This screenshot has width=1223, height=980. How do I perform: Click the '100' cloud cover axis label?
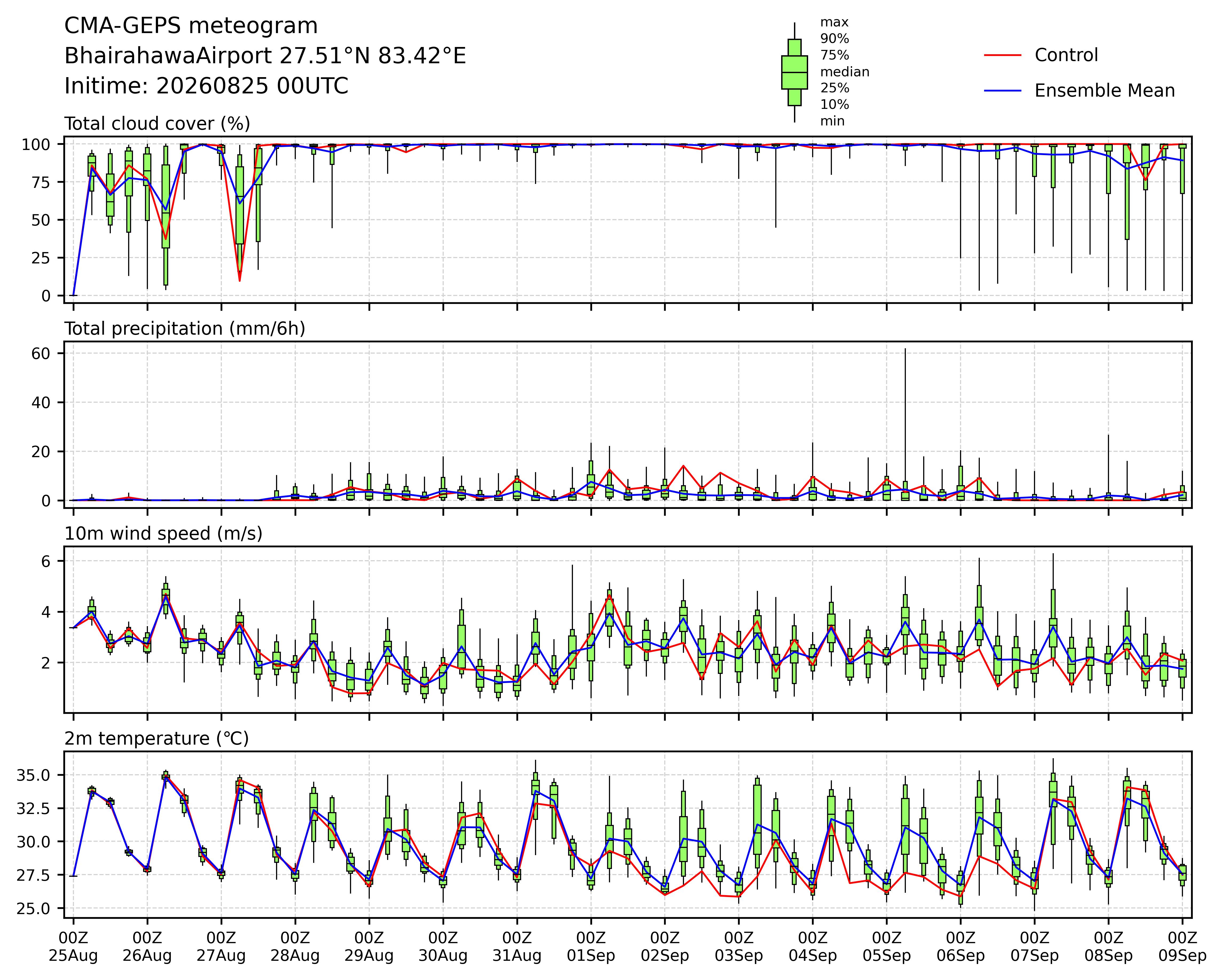coord(36,145)
